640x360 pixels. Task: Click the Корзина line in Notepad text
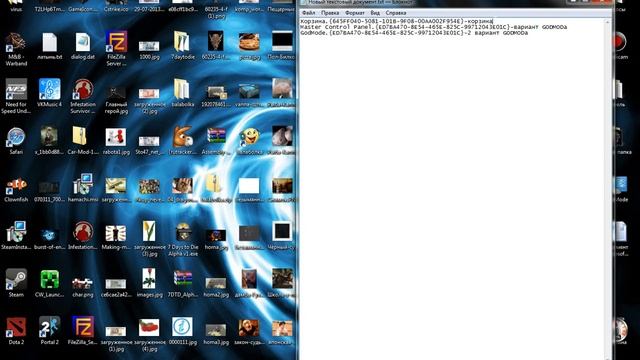(397, 21)
